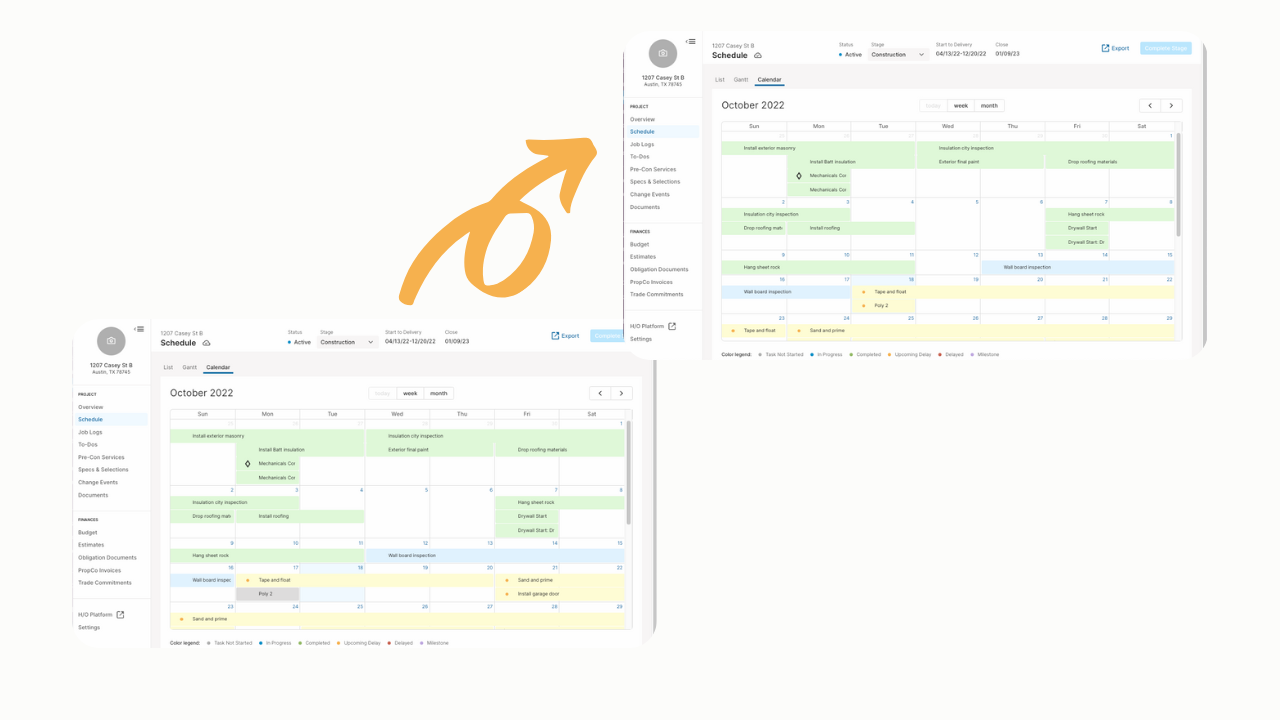
Task: Open Stage Construction dropdown in top-right window
Action: [898, 55]
